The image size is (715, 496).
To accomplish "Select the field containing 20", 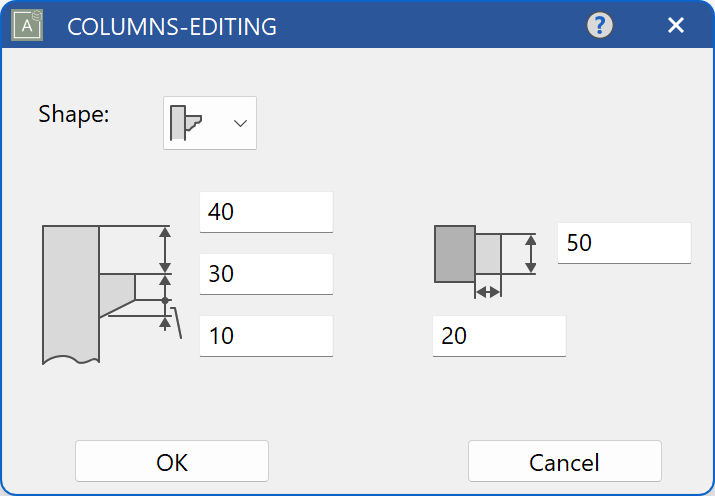I will [x=499, y=336].
